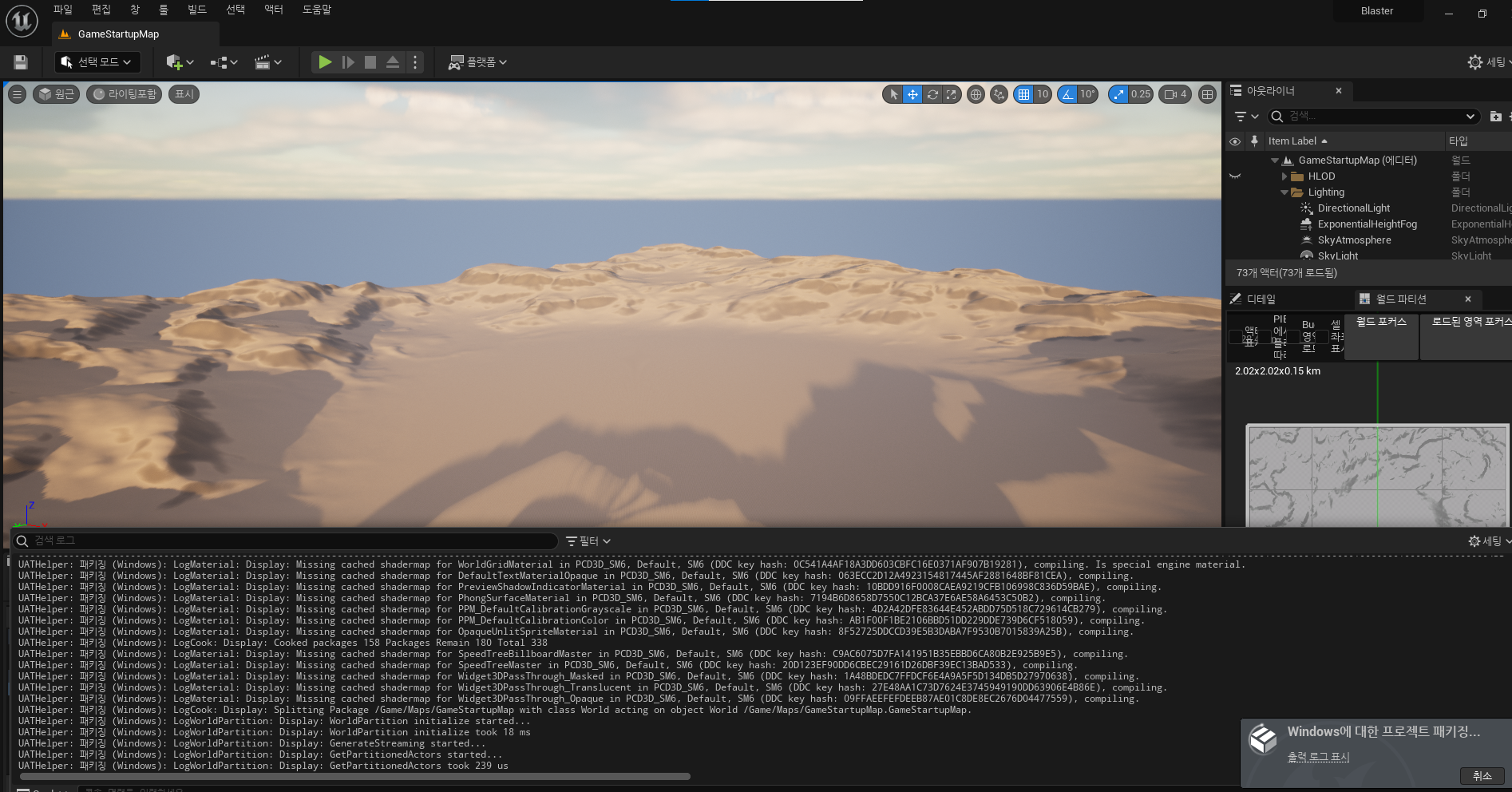Viewport: 1512px width, 792px height.
Task: Click the Unreal Engine logo icon
Action: pyautogui.click(x=22, y=21)
